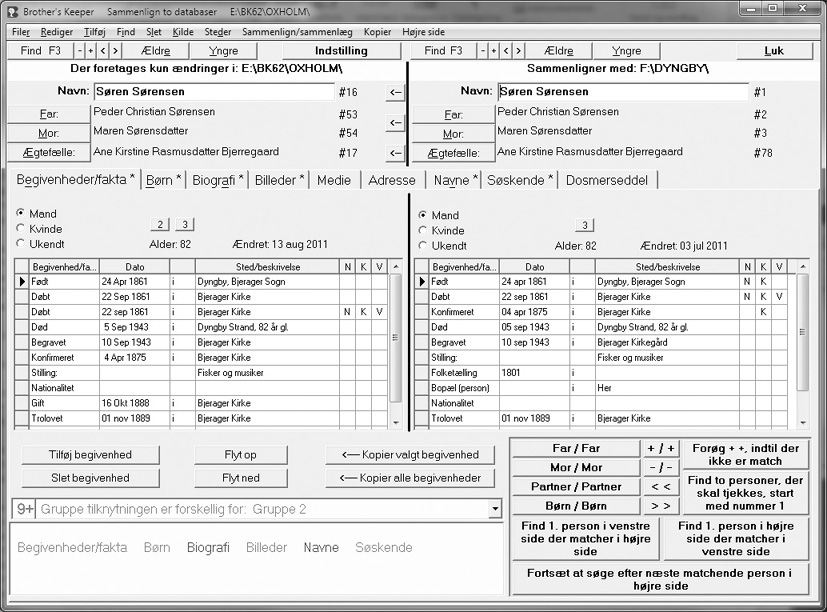
Task: Click the left pane plus navigation button
Action: click(x=91, y=51)
